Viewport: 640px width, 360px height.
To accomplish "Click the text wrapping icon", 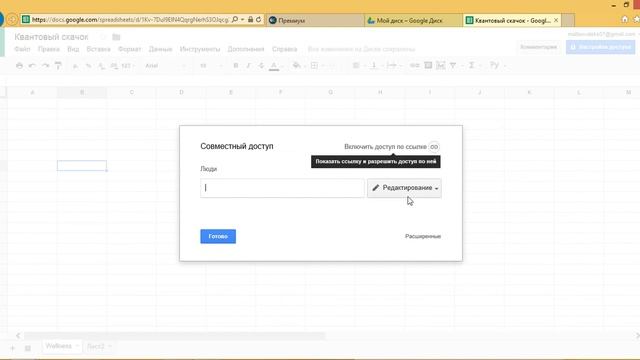I will [391, 66].
